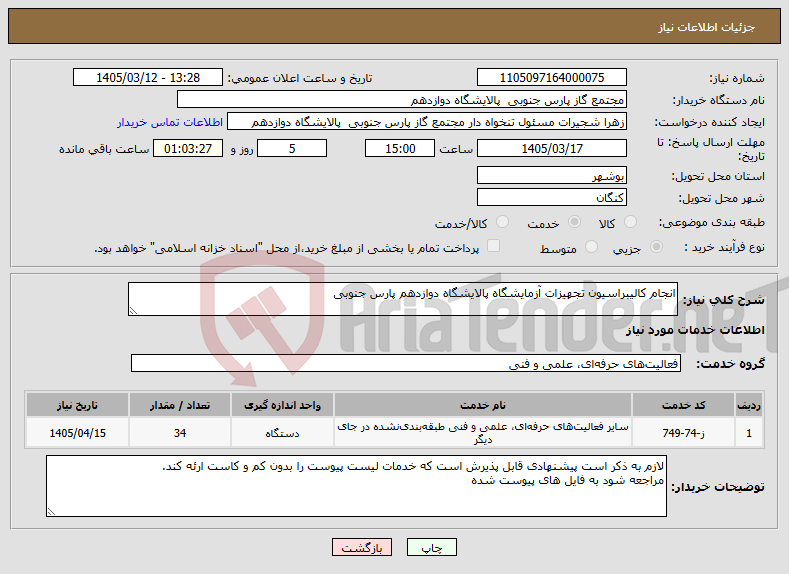Click the buyer notes area resize handle

pyautogui.click(x=51, y=512)
